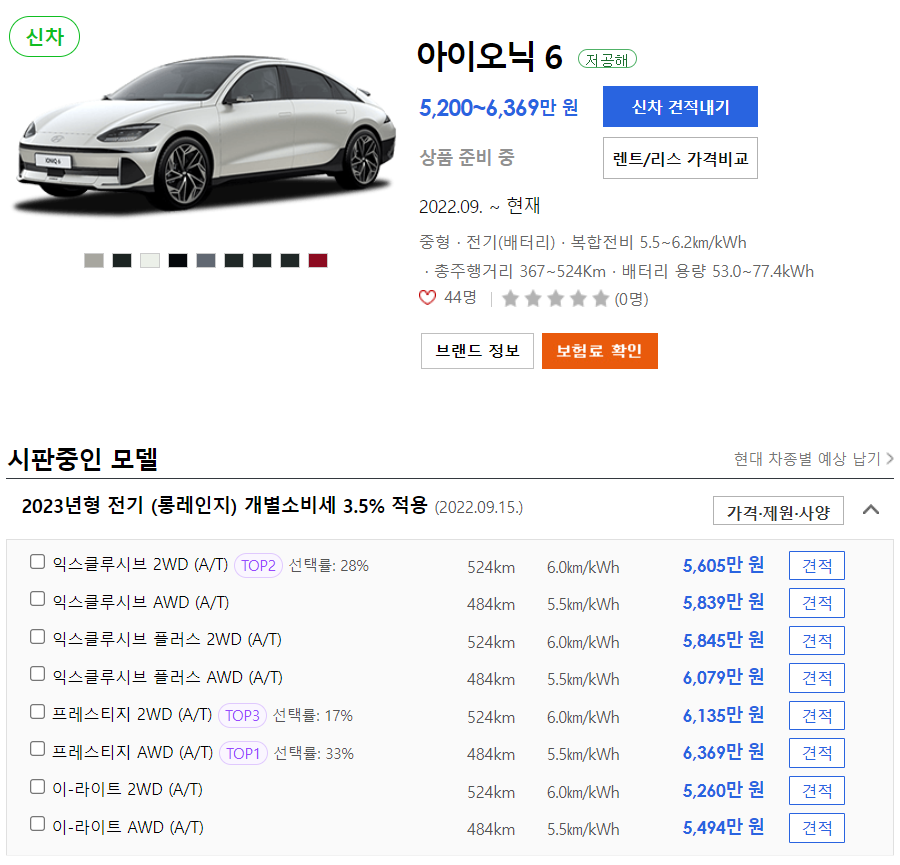Image resolution: width=900 pixels, height=865 pixels.
Task: Select the black swatch after the white one
Action: 178,261
